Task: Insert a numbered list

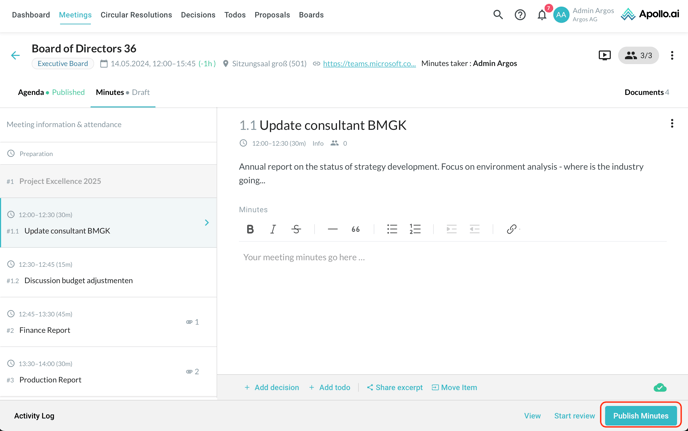Action: coord(415,229)
